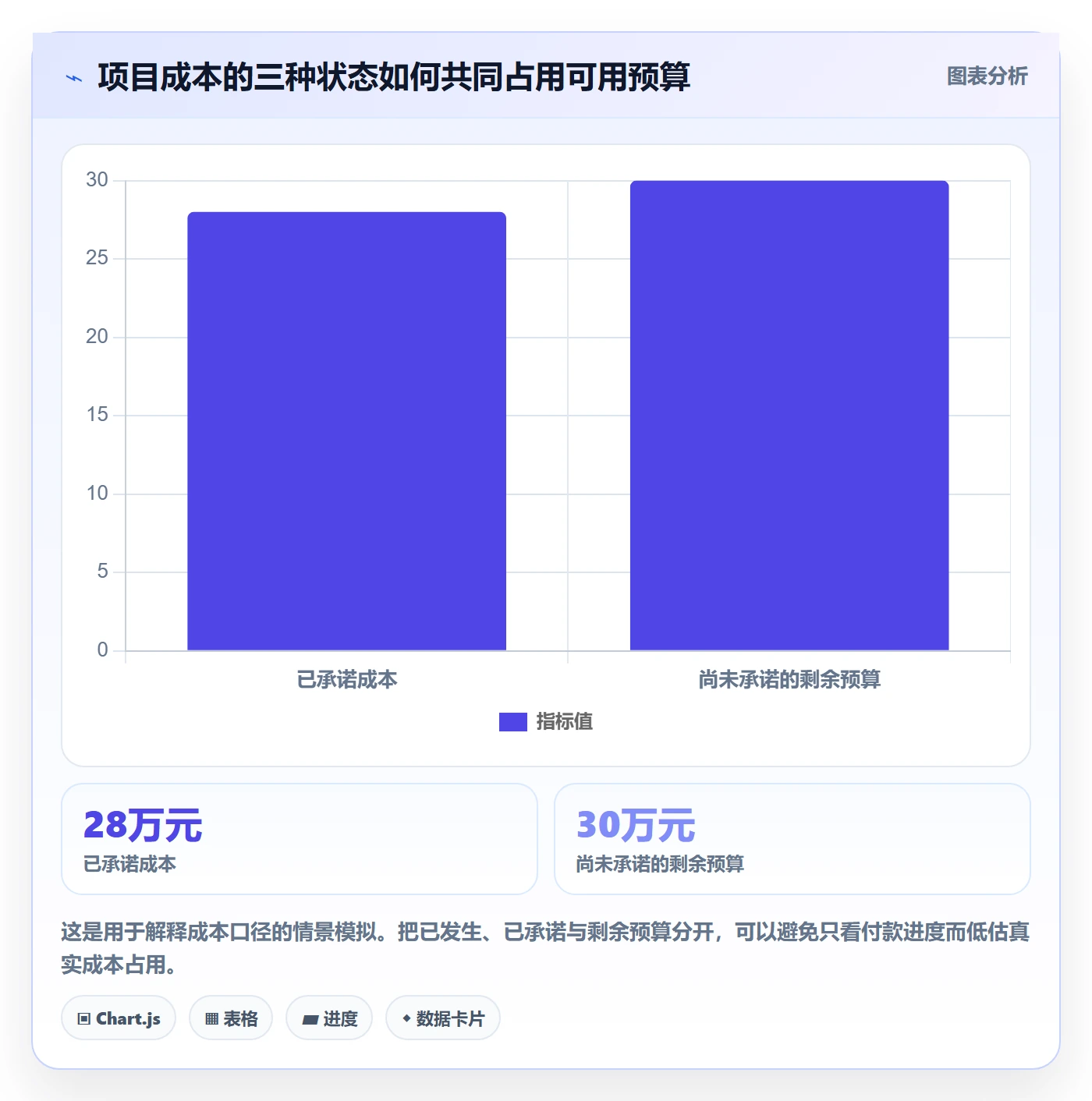Click the y-axis tick label 30
This screenshot has width=1092, height=1101.
pos(97,180)
